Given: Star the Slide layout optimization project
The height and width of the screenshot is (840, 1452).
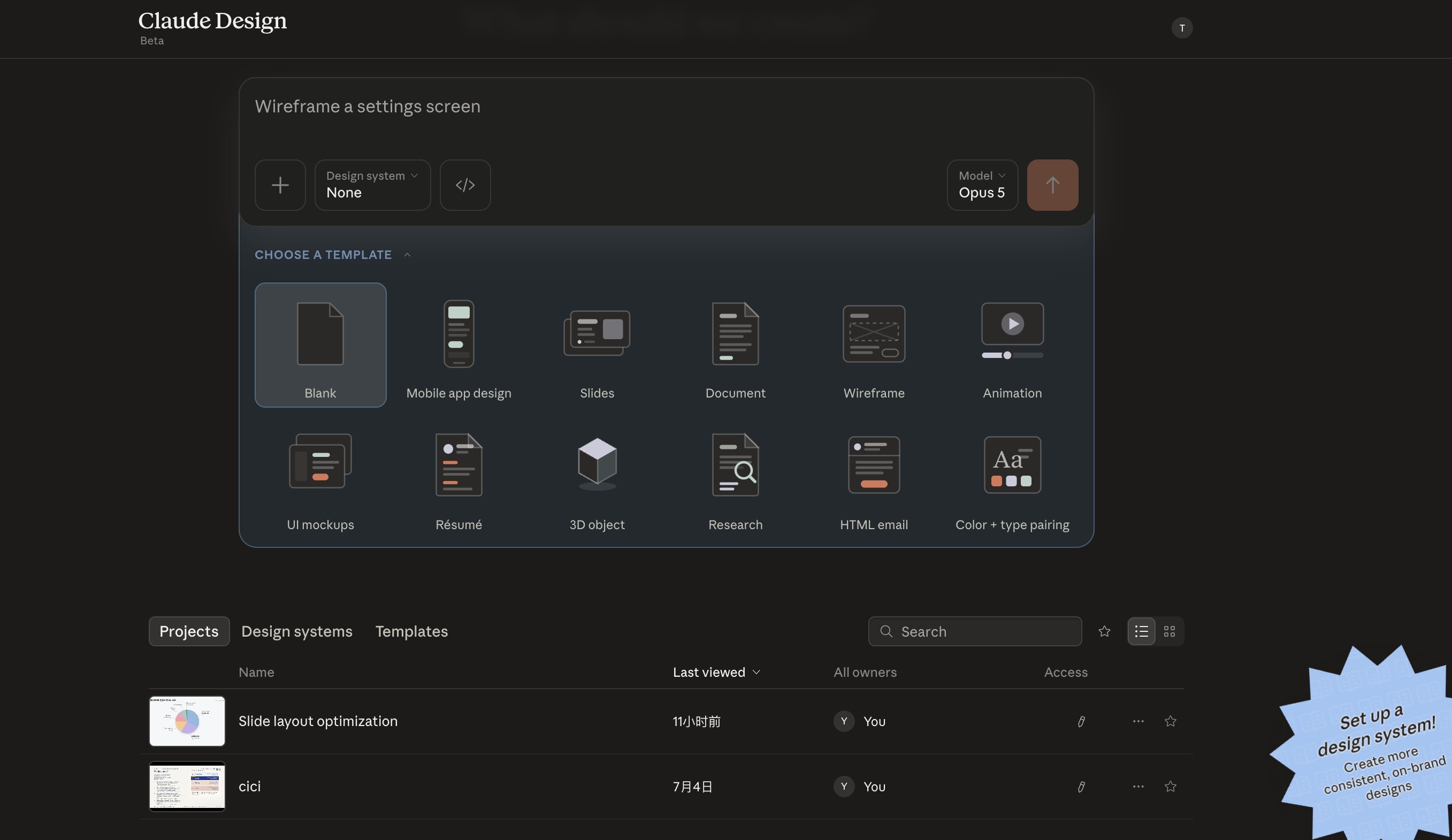Looking at the screenshot, I should [x=1170, y=721].
